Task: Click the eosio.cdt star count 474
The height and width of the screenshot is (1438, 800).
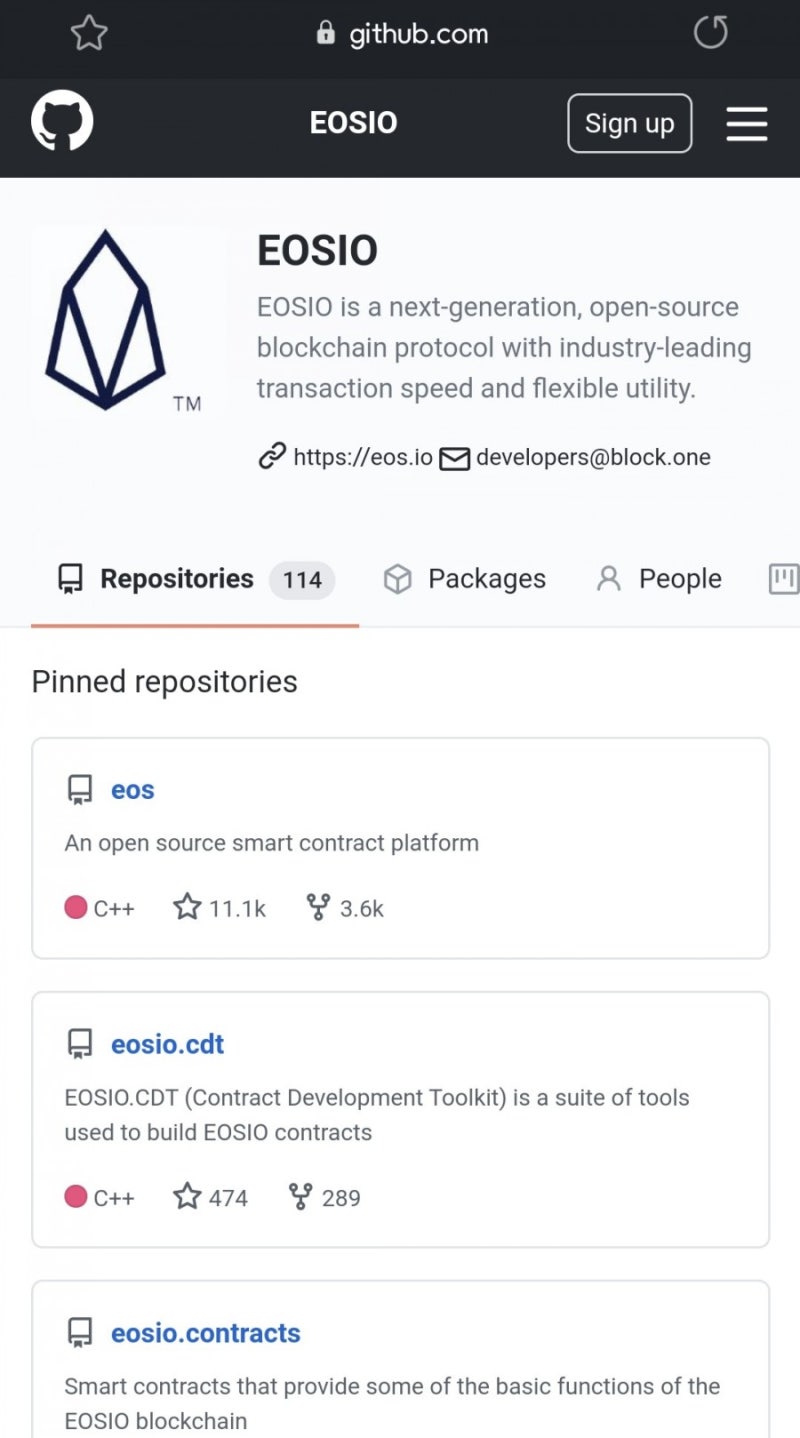Action: [x=211, y=1197]
